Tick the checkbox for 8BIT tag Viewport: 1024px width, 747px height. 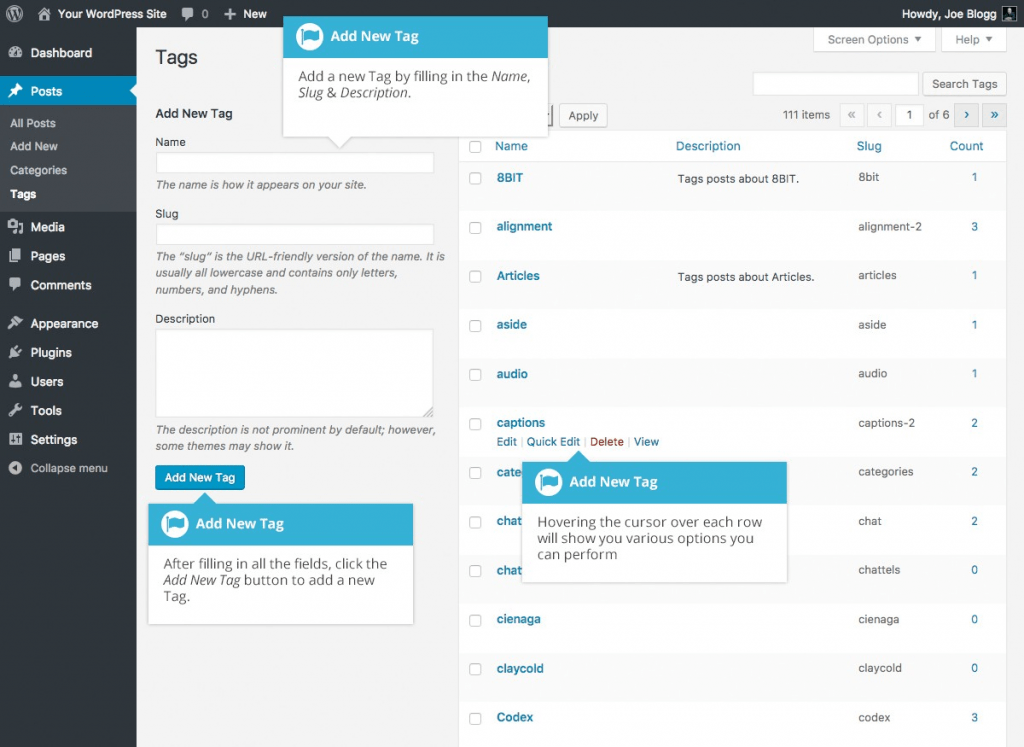click(475, 178)
